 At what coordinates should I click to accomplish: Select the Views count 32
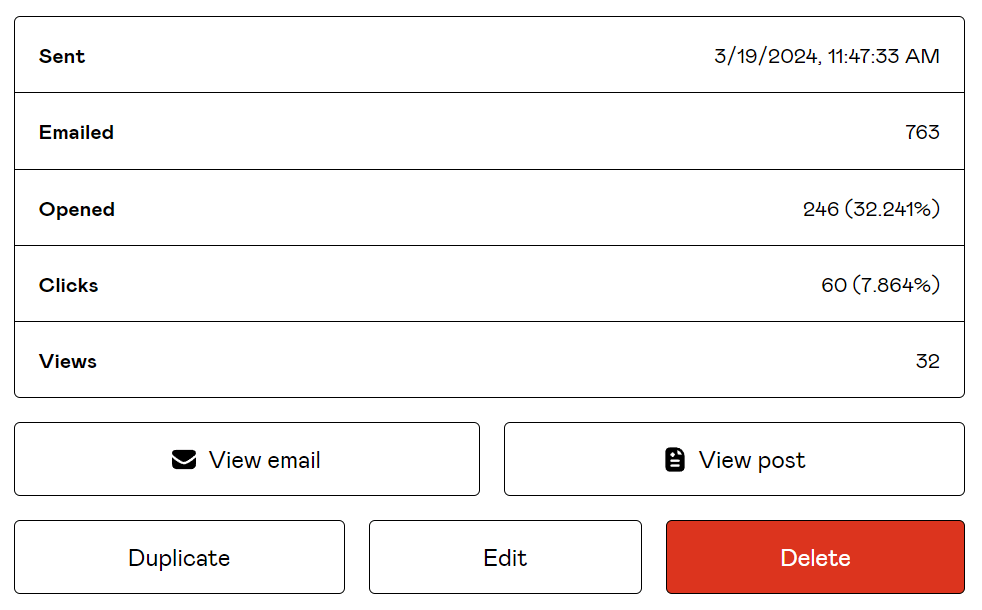[x=928, y=361]
